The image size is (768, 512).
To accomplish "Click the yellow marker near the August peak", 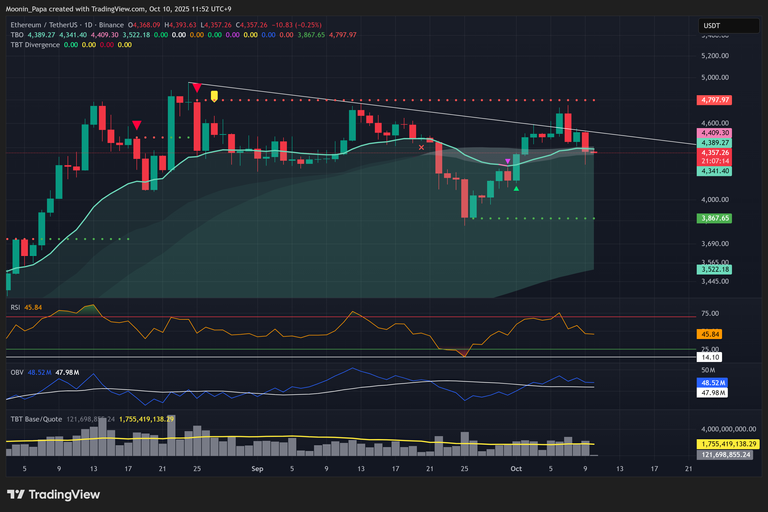I will (214, 97).
